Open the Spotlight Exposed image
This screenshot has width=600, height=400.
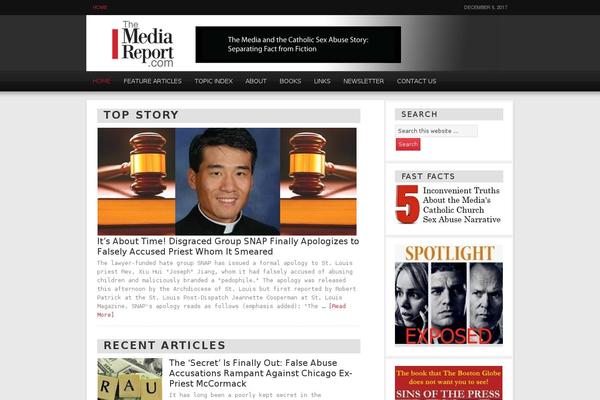(449, 294)
